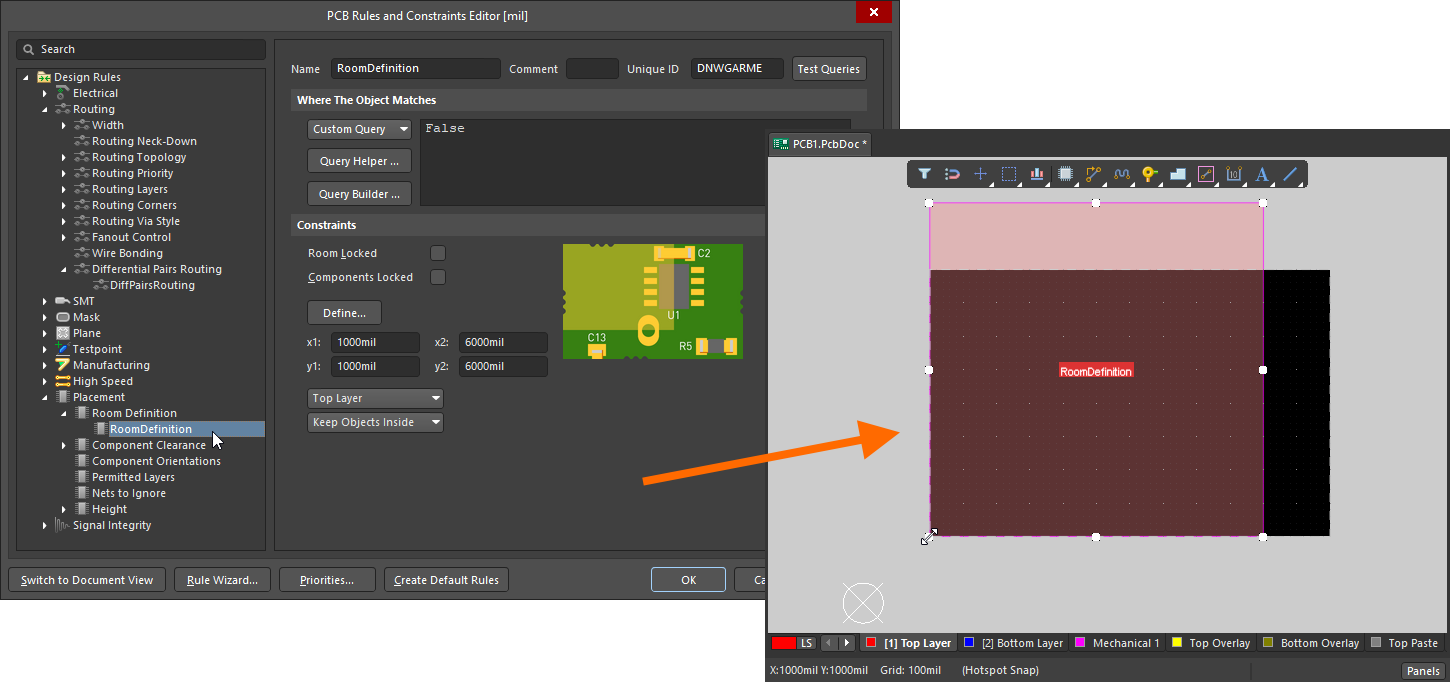Click the red current layer color swatch

click(x=784, y=643)
